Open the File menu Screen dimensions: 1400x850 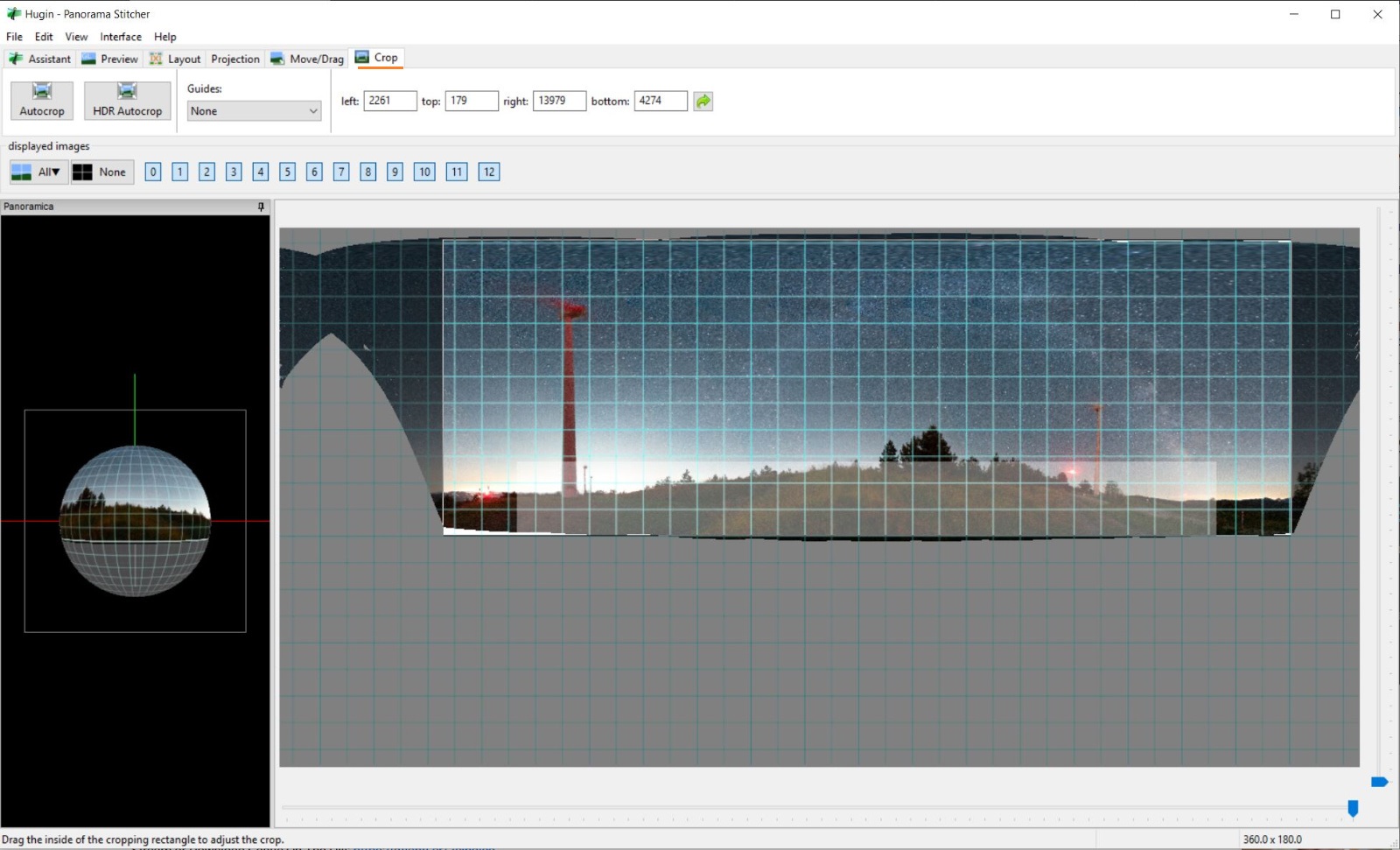14,37
